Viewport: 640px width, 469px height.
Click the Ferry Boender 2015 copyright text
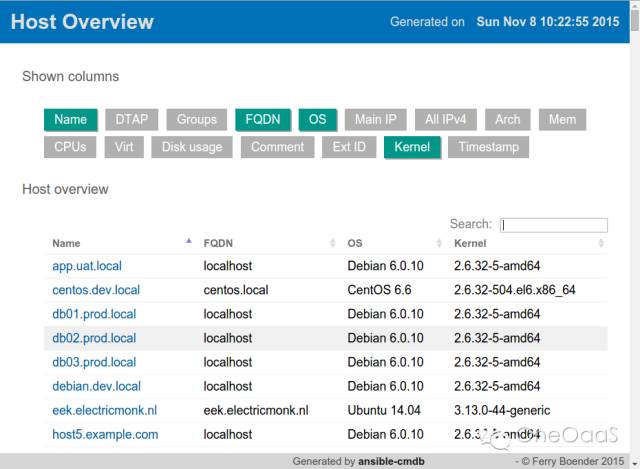(573, 462)
